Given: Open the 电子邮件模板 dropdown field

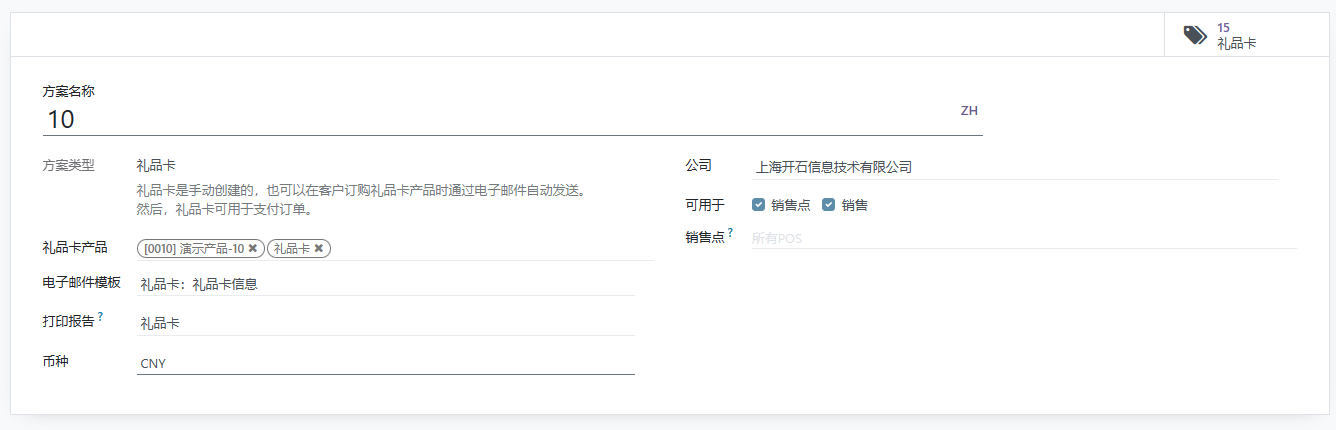Looking at the screenshot, I should [x=386, y=284].
